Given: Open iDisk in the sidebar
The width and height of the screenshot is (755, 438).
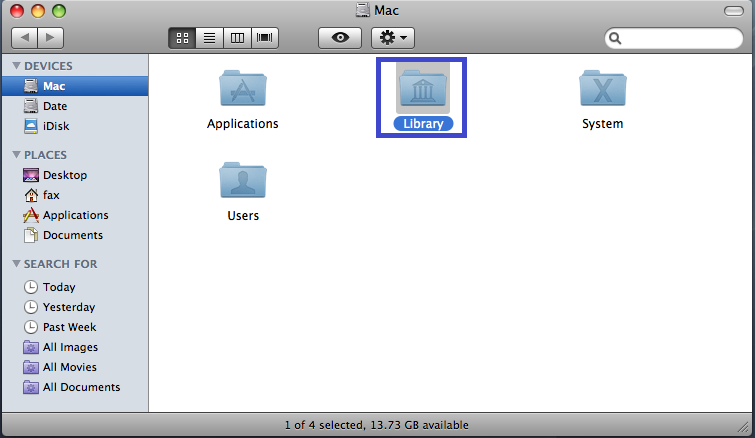Looking at the screenshot, I should (75, 126).
